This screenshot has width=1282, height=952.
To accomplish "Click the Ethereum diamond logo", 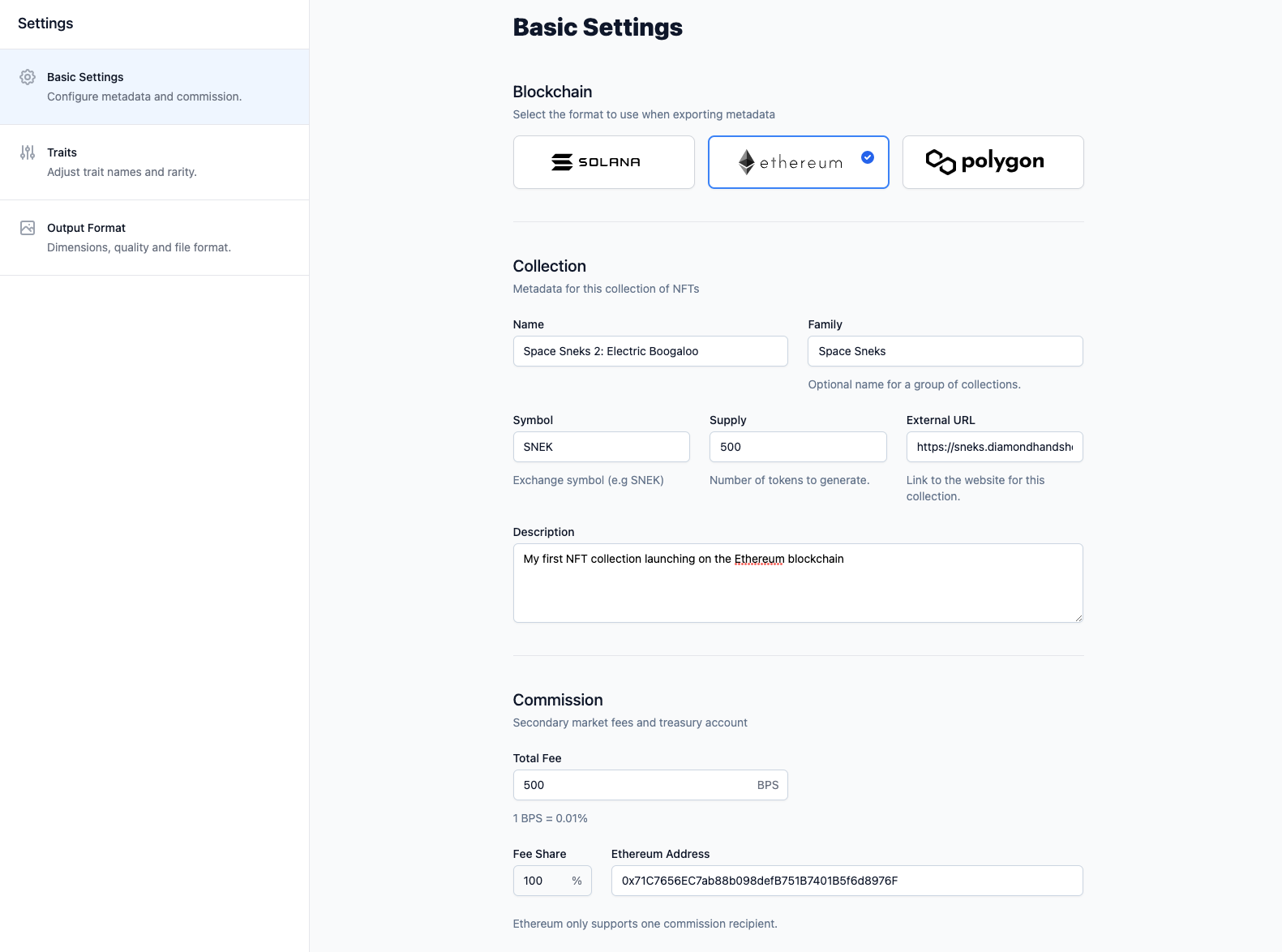I will tap(746, 162).
